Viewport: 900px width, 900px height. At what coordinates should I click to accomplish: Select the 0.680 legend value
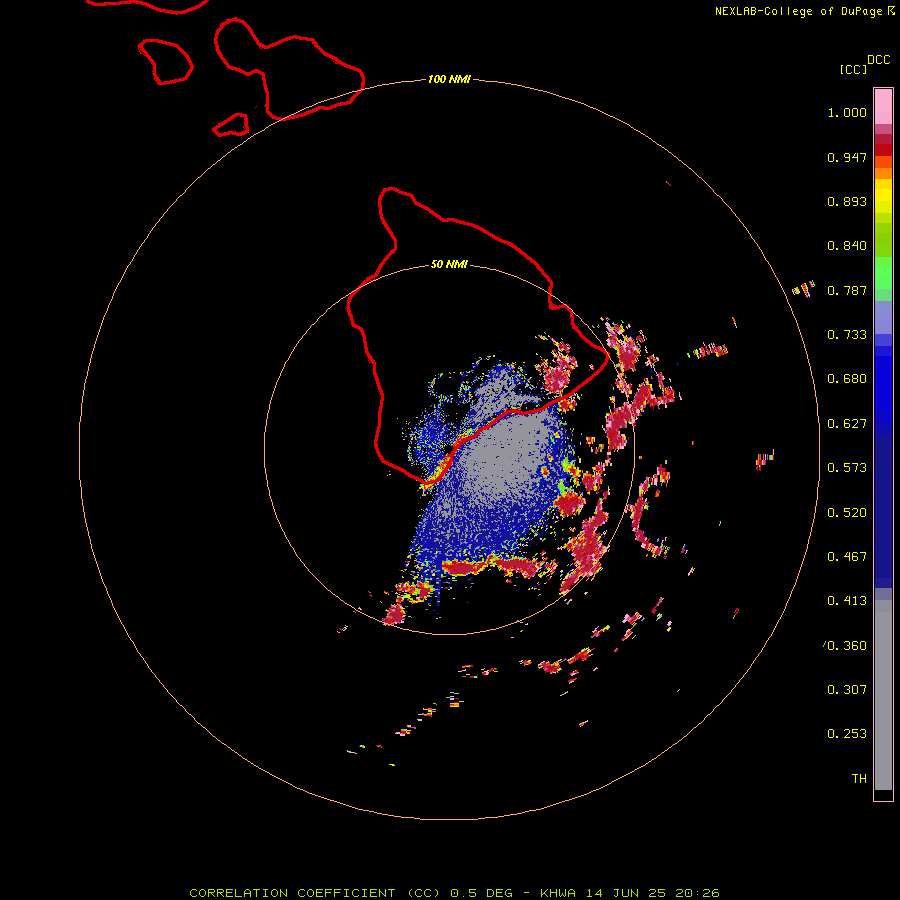click(847, 379)
